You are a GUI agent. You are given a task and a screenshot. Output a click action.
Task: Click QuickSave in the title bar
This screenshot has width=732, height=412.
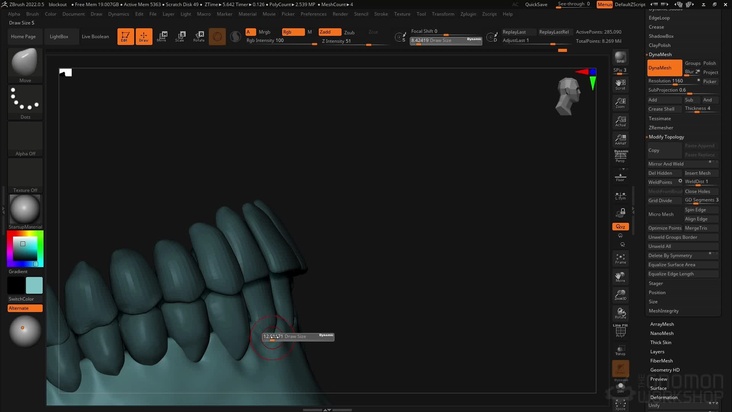coord(536,4)
